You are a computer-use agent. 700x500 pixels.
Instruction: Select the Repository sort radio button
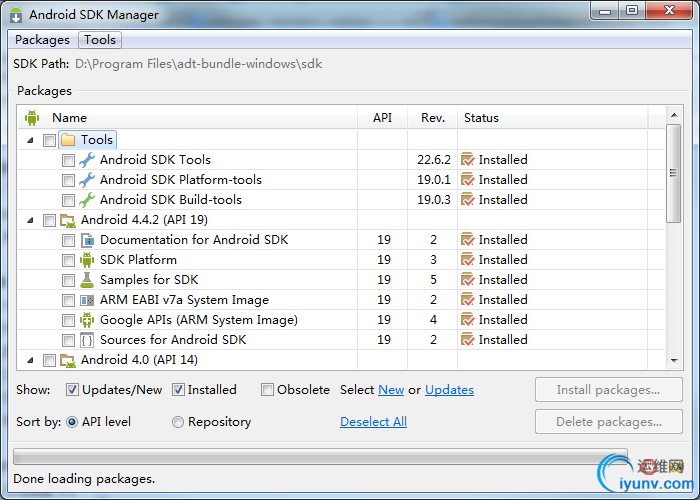pos(178,422)
